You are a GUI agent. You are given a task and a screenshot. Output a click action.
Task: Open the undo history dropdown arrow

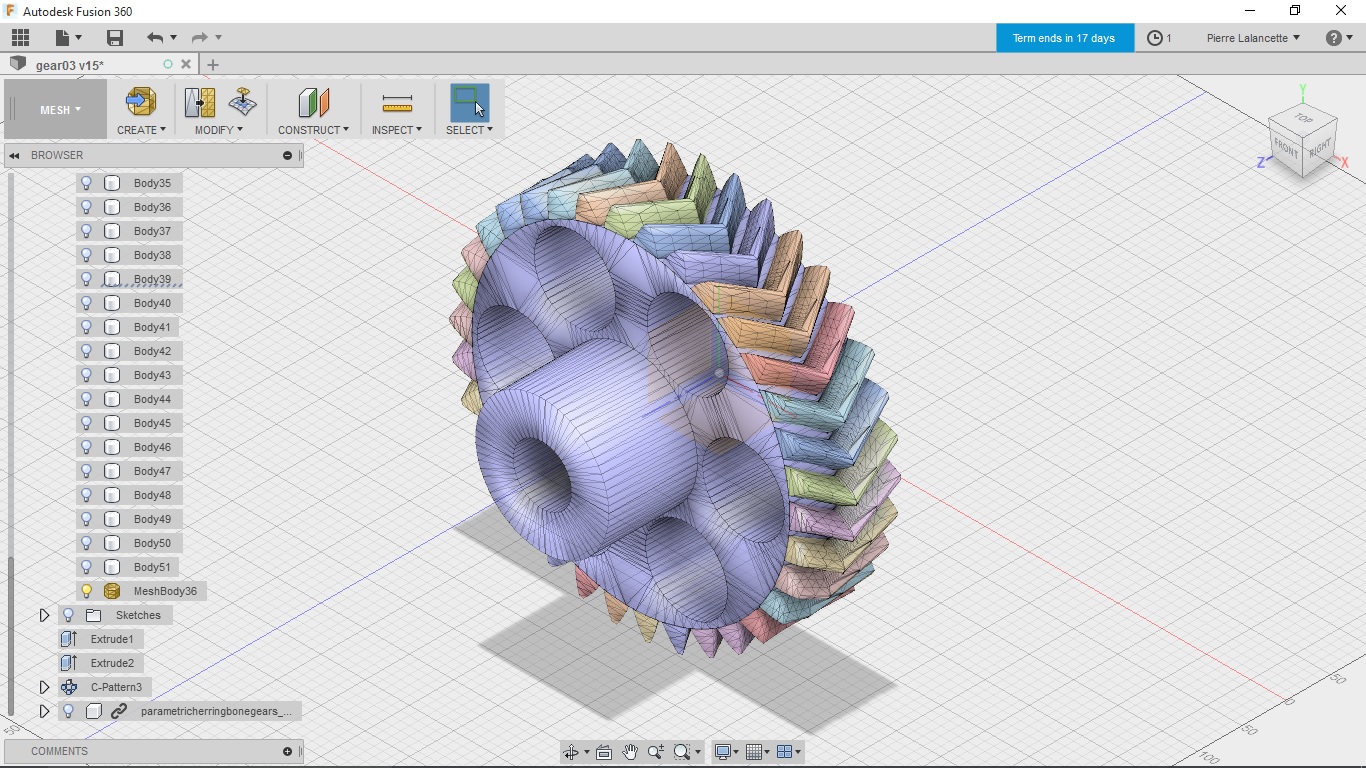click(173, 38)
